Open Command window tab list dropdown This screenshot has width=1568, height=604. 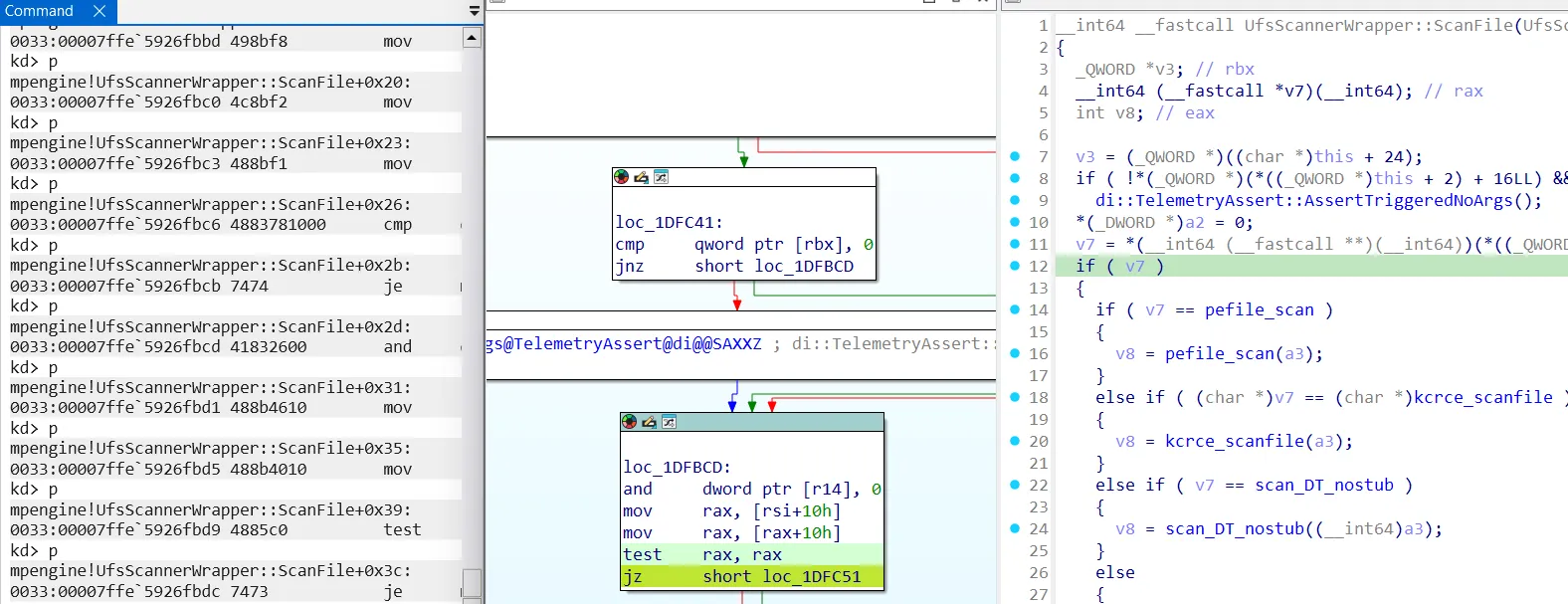click(x=474, y=11)
